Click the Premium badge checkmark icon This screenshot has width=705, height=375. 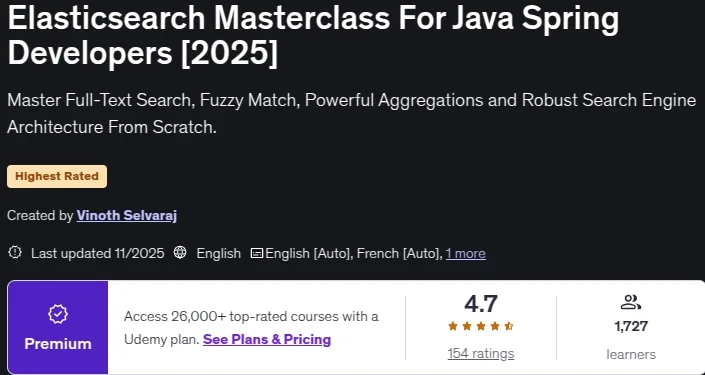[x=58, y=315]
